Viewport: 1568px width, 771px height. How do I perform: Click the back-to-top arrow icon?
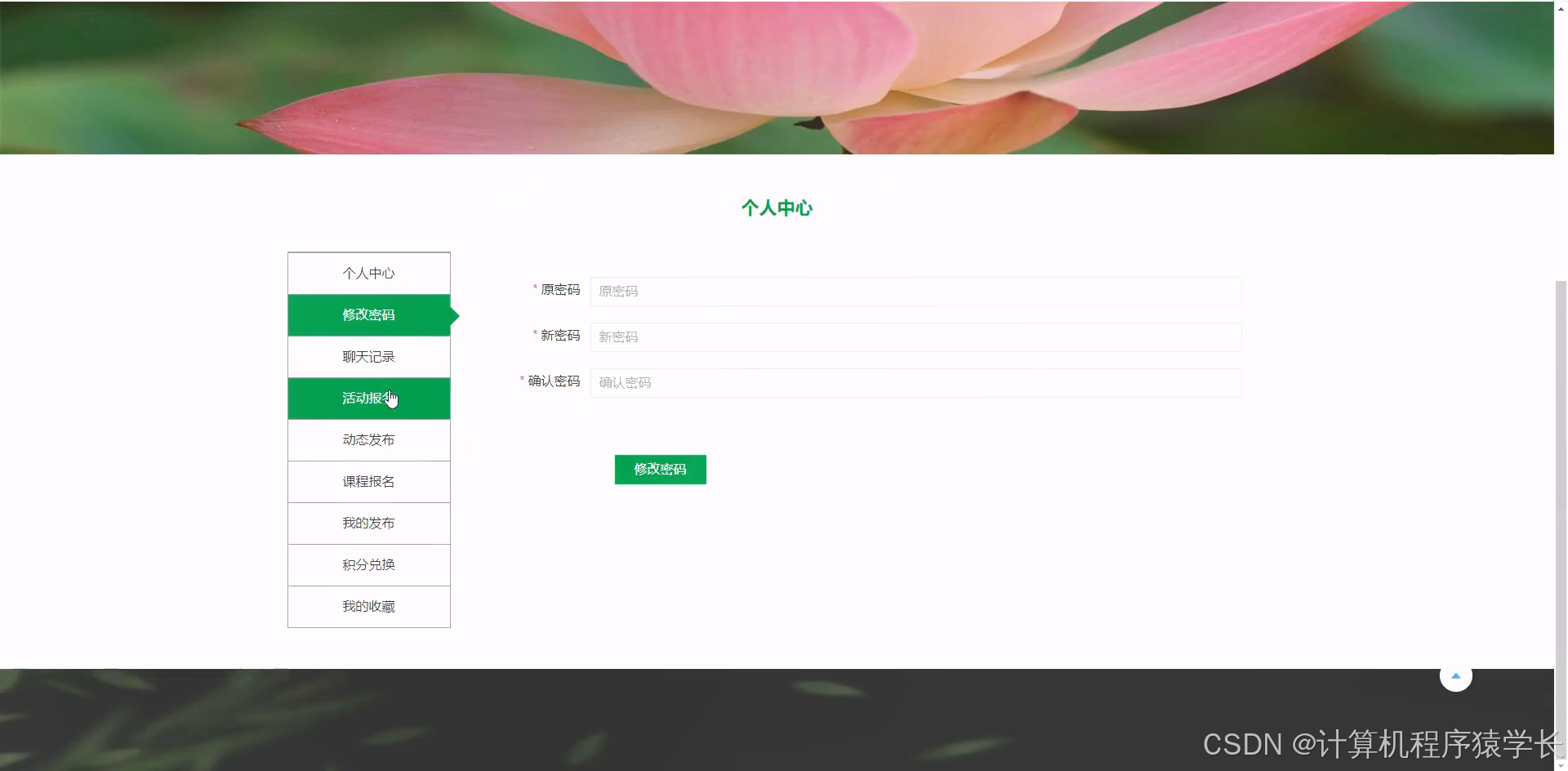click(1457, 675)
